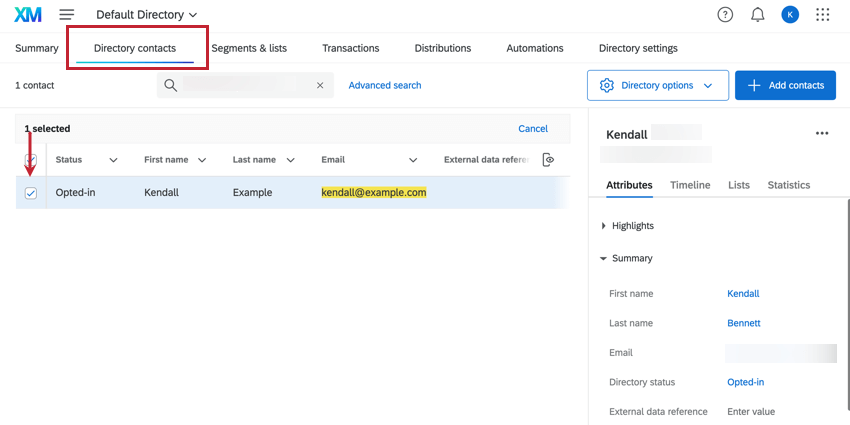Open the hamburger navigation menu
Screen dimensions: 850x425
pos(67,14)
